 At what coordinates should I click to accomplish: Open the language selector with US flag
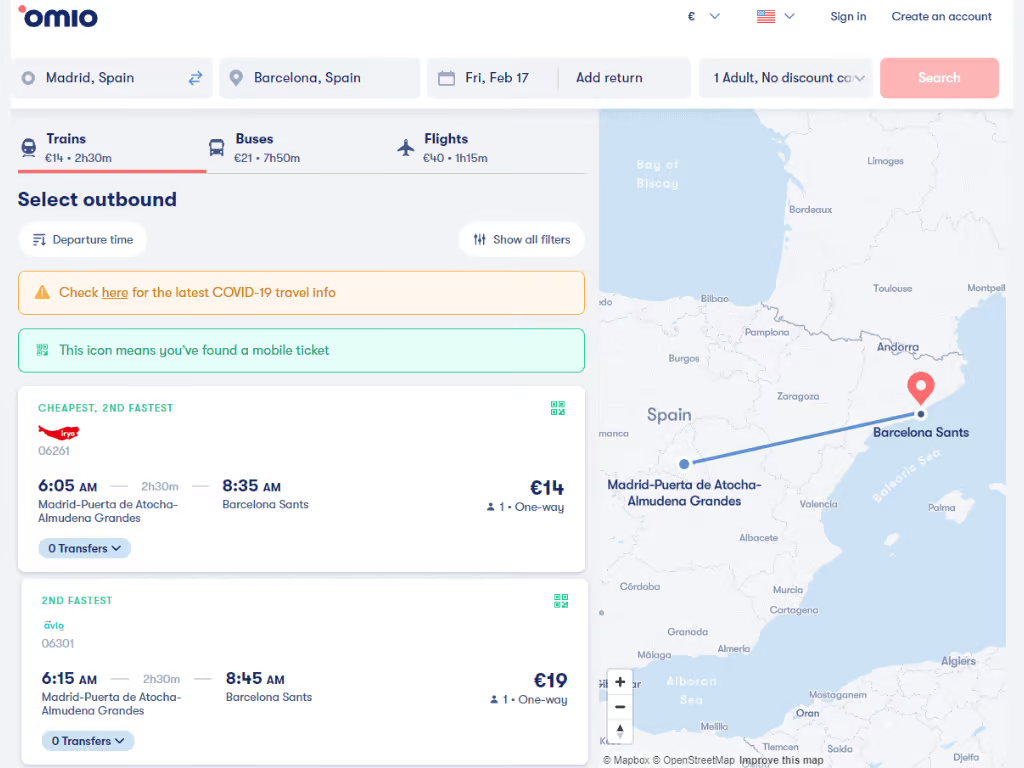[x=775, y=16]
